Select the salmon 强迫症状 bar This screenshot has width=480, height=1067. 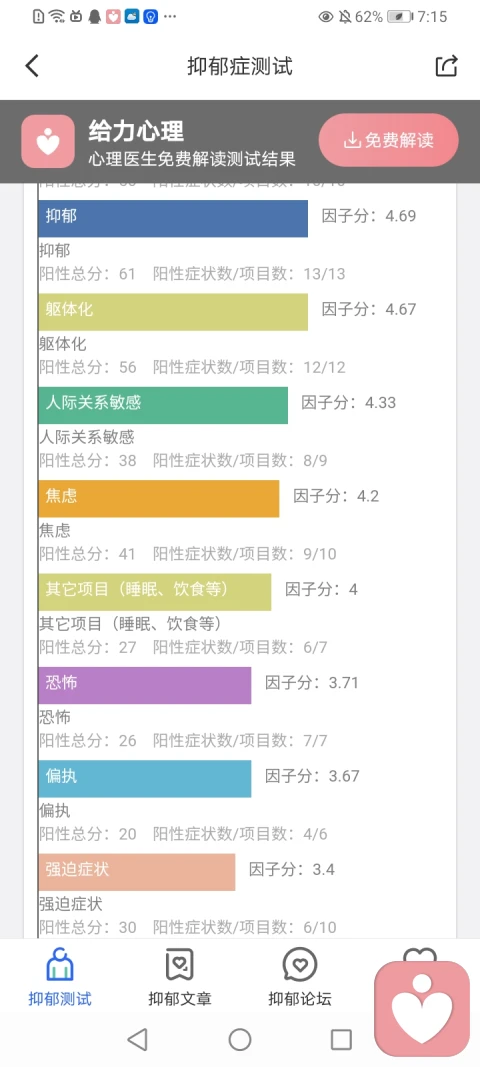coord(137,872)
